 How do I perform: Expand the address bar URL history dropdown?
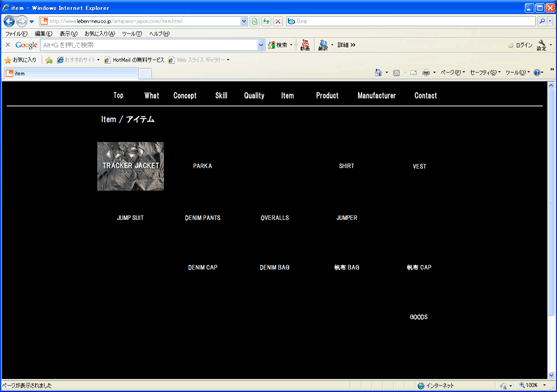click(244, 21)
